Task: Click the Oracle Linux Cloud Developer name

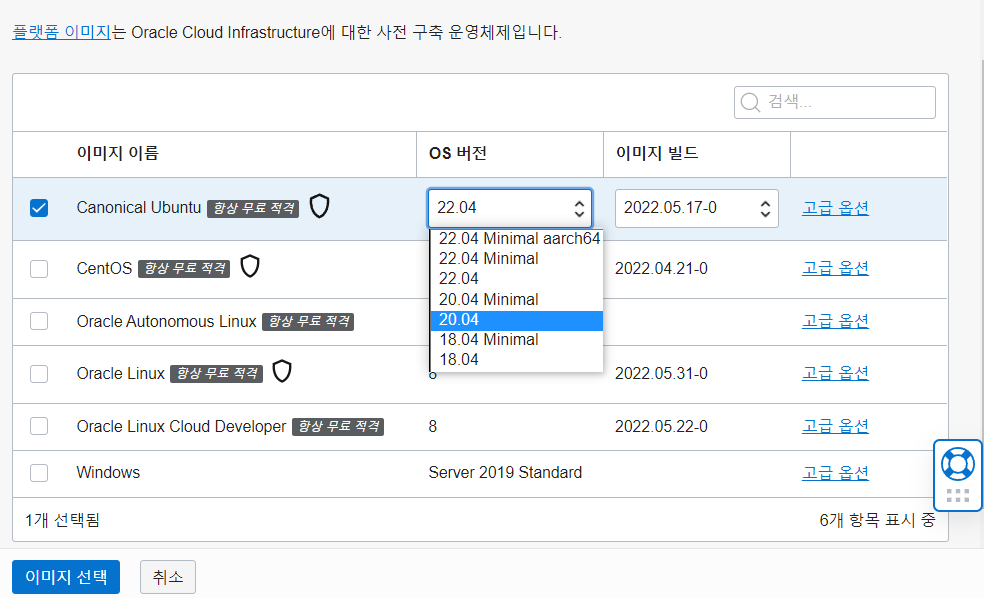Action: (181, 427)
